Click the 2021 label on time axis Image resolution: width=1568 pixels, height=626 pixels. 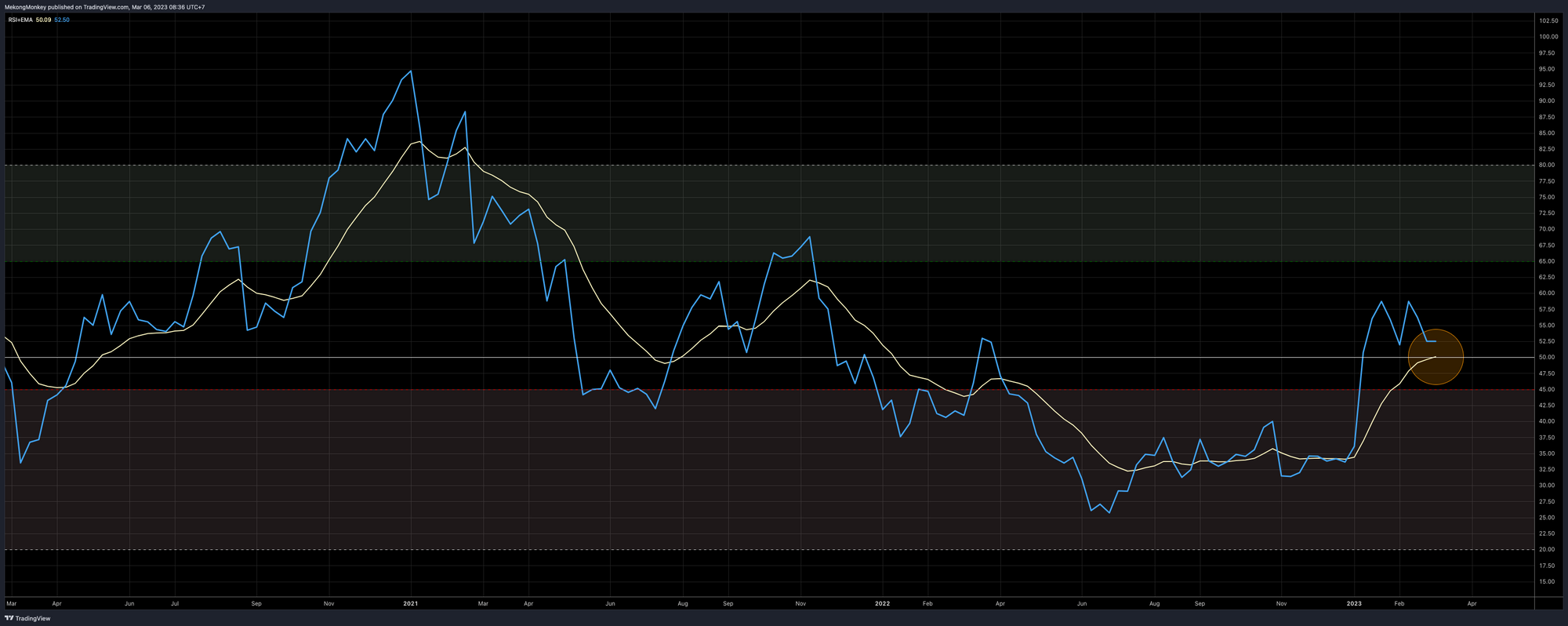tap(410, 604)
